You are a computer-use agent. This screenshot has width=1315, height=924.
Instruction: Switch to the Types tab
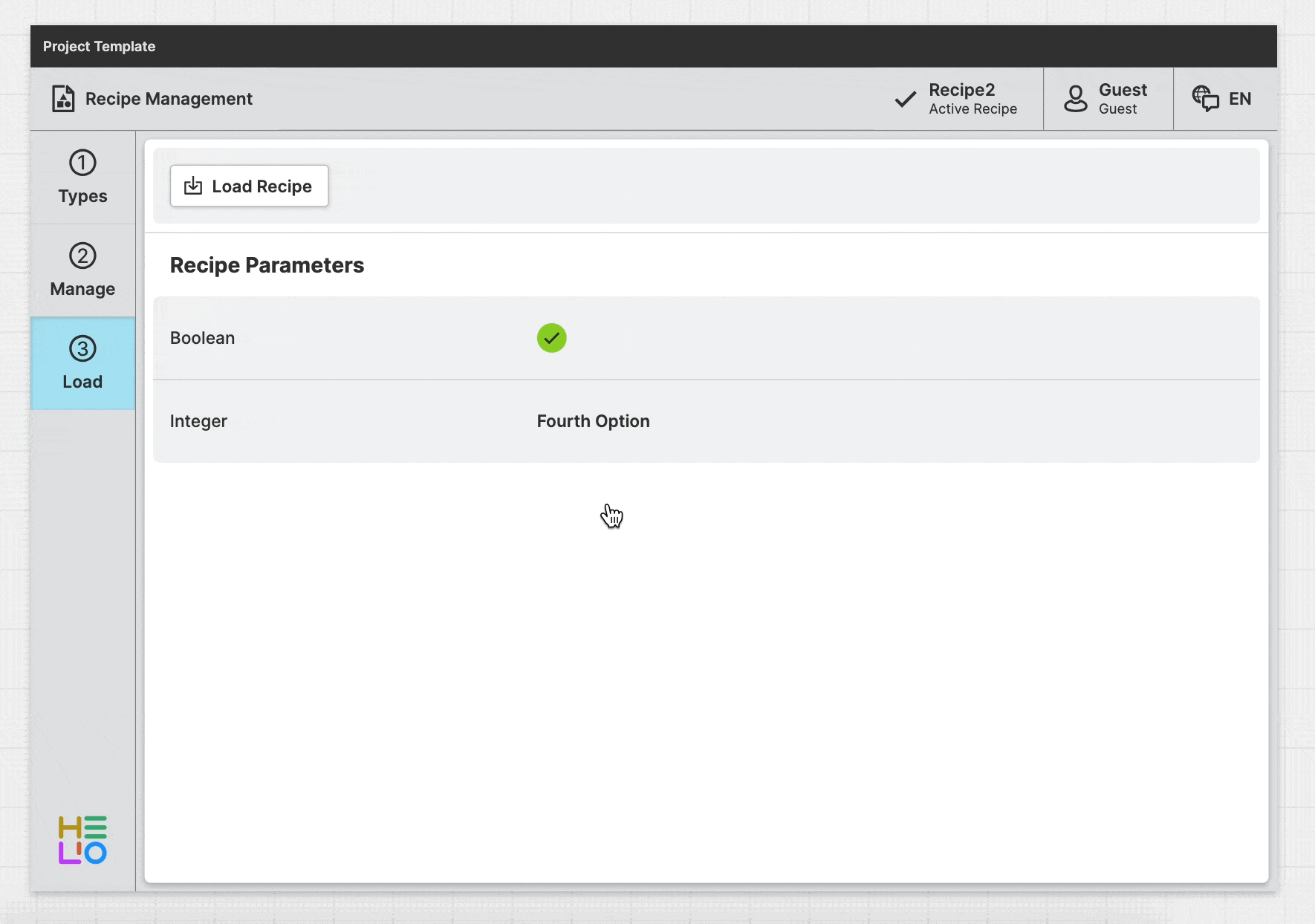[82, 196]
